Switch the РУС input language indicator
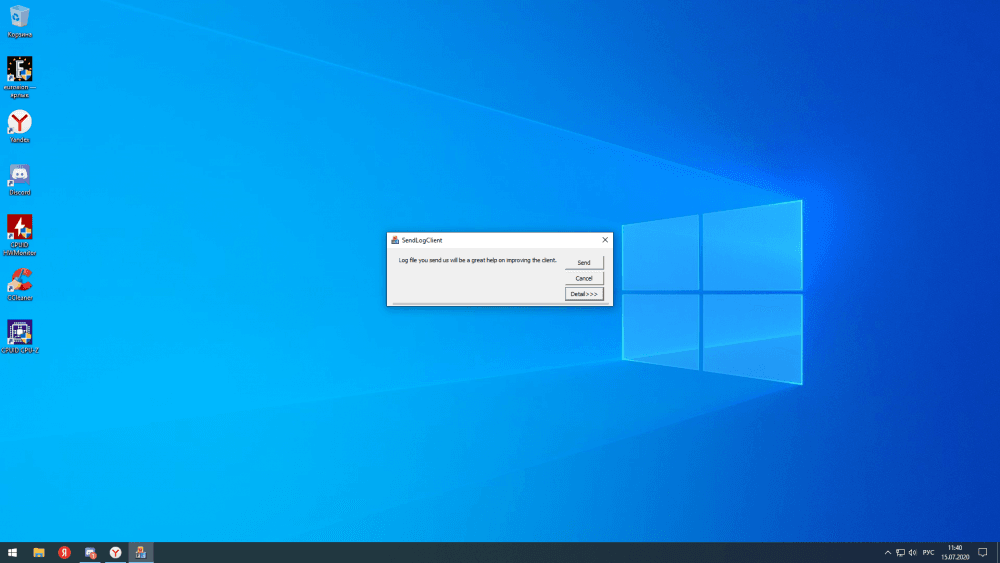The width and height of the screenshot is (1000, 563). tap(928, 552)
